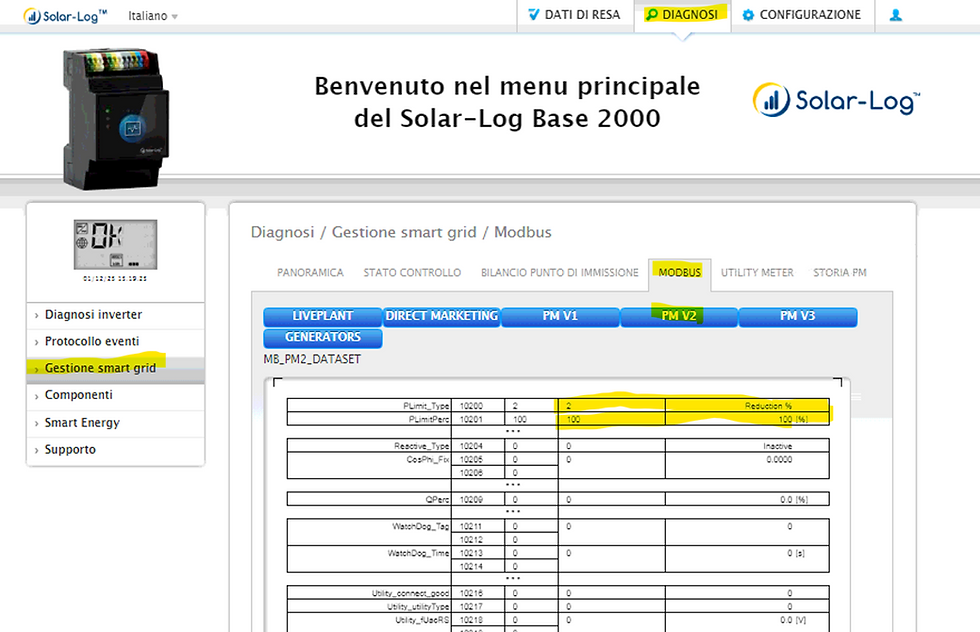Click the user profile icon
The width and height of the screenshot is (980, 632).
pos(896,15)
